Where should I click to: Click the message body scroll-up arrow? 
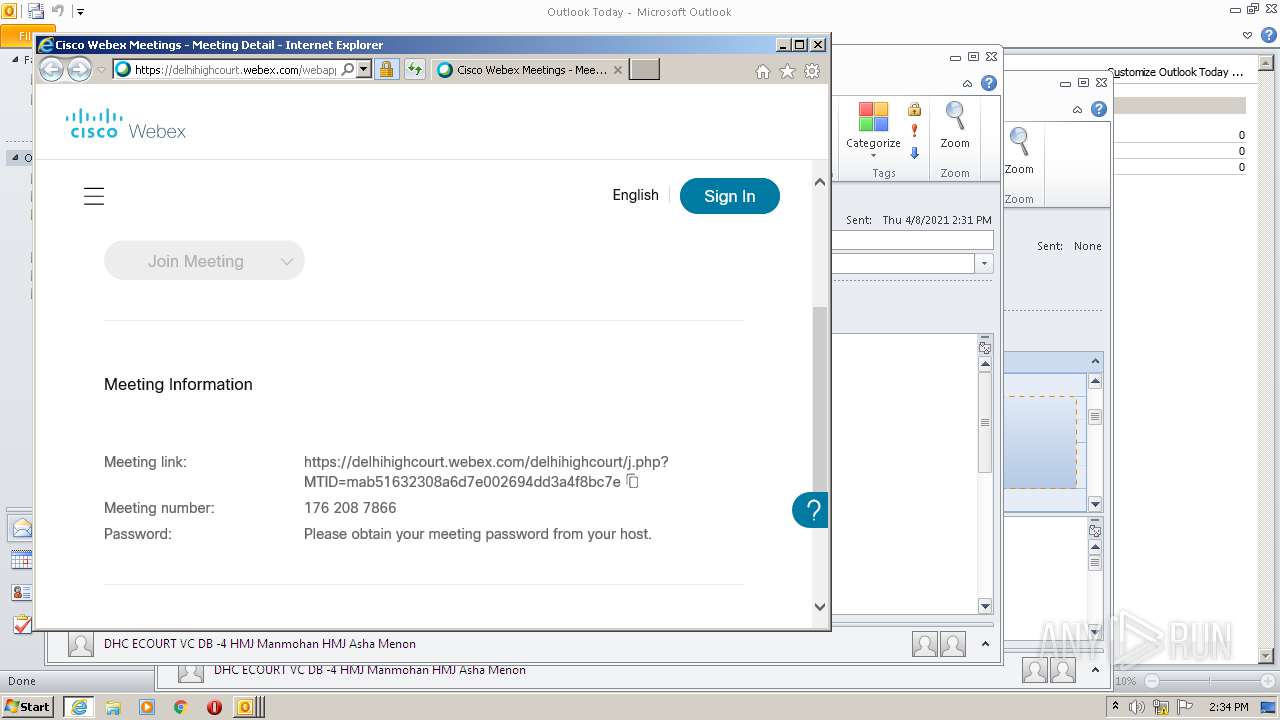pos(985,365)
